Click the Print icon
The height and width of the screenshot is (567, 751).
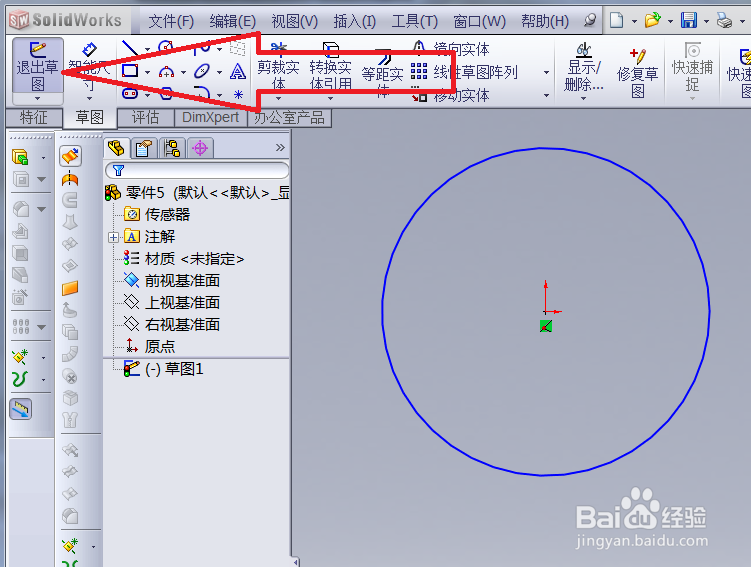click(x=724, y=20)
